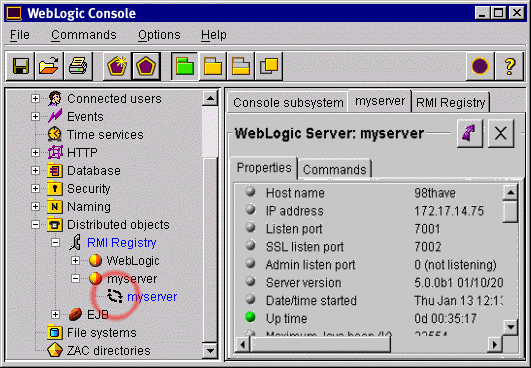531x368 pixels.
Task: Collapse the myserver orange ball node
Action: click(76, 278)
